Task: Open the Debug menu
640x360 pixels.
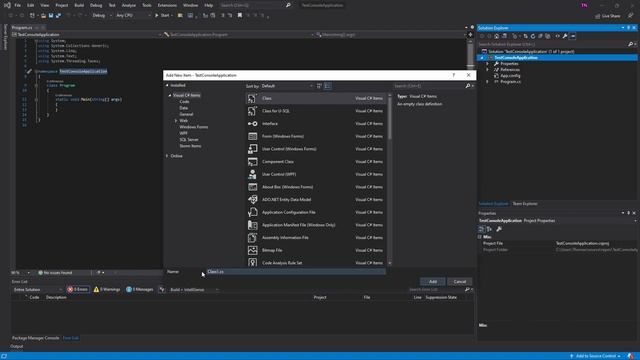Action: point(96,5)
